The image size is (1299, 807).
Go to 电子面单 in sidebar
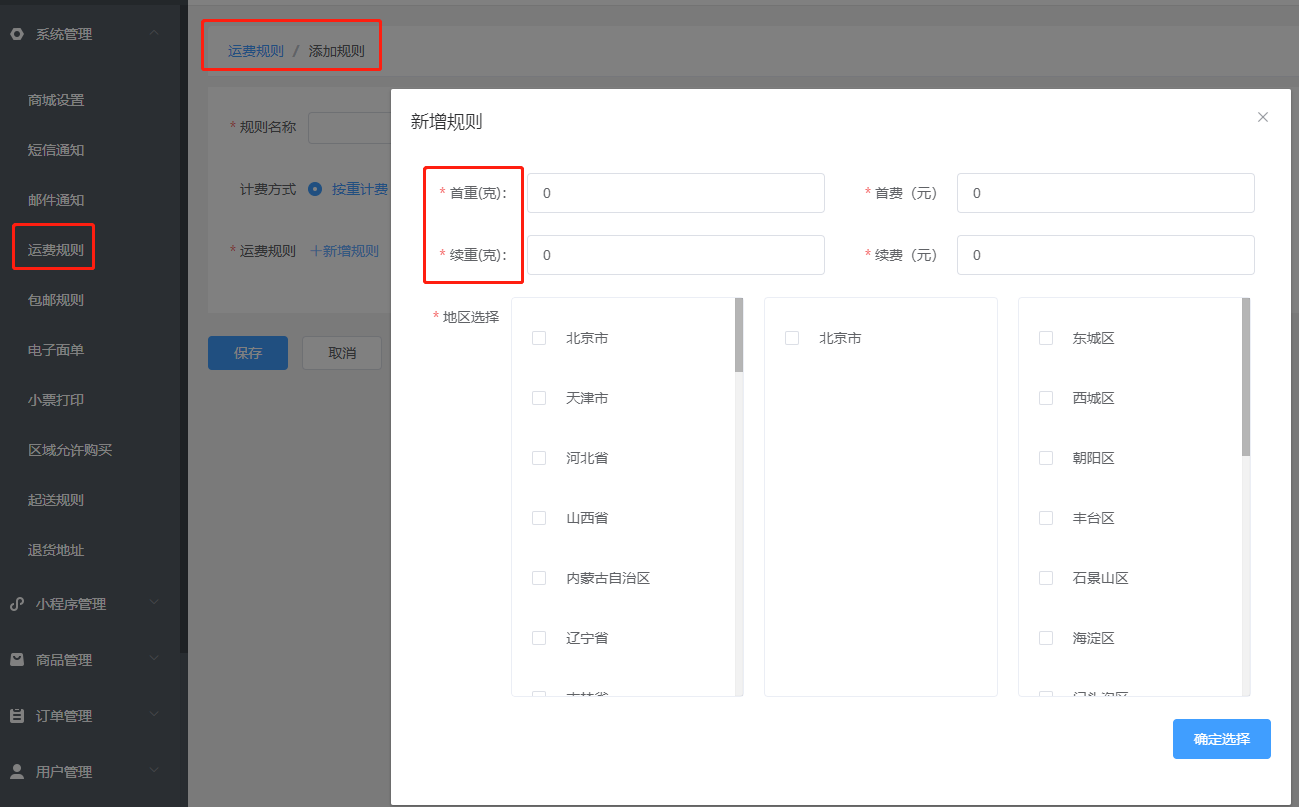tap(56, 350)
